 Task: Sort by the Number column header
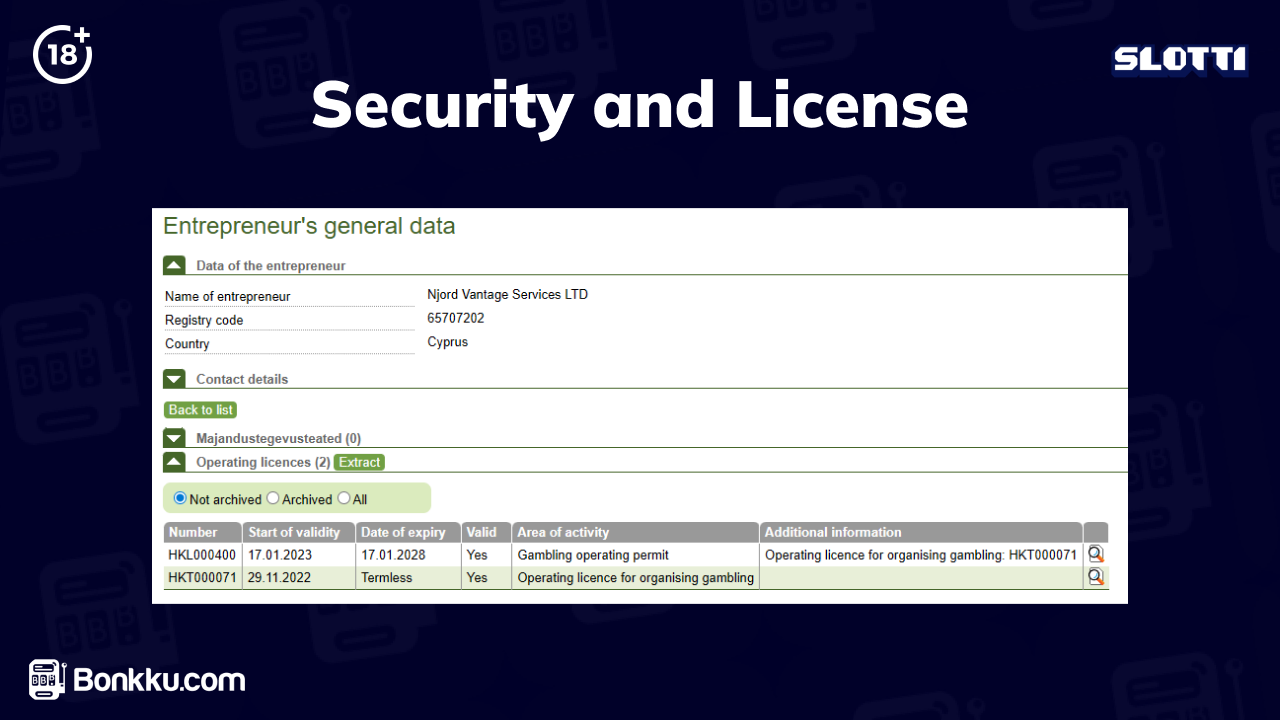(x=203, y=532)
